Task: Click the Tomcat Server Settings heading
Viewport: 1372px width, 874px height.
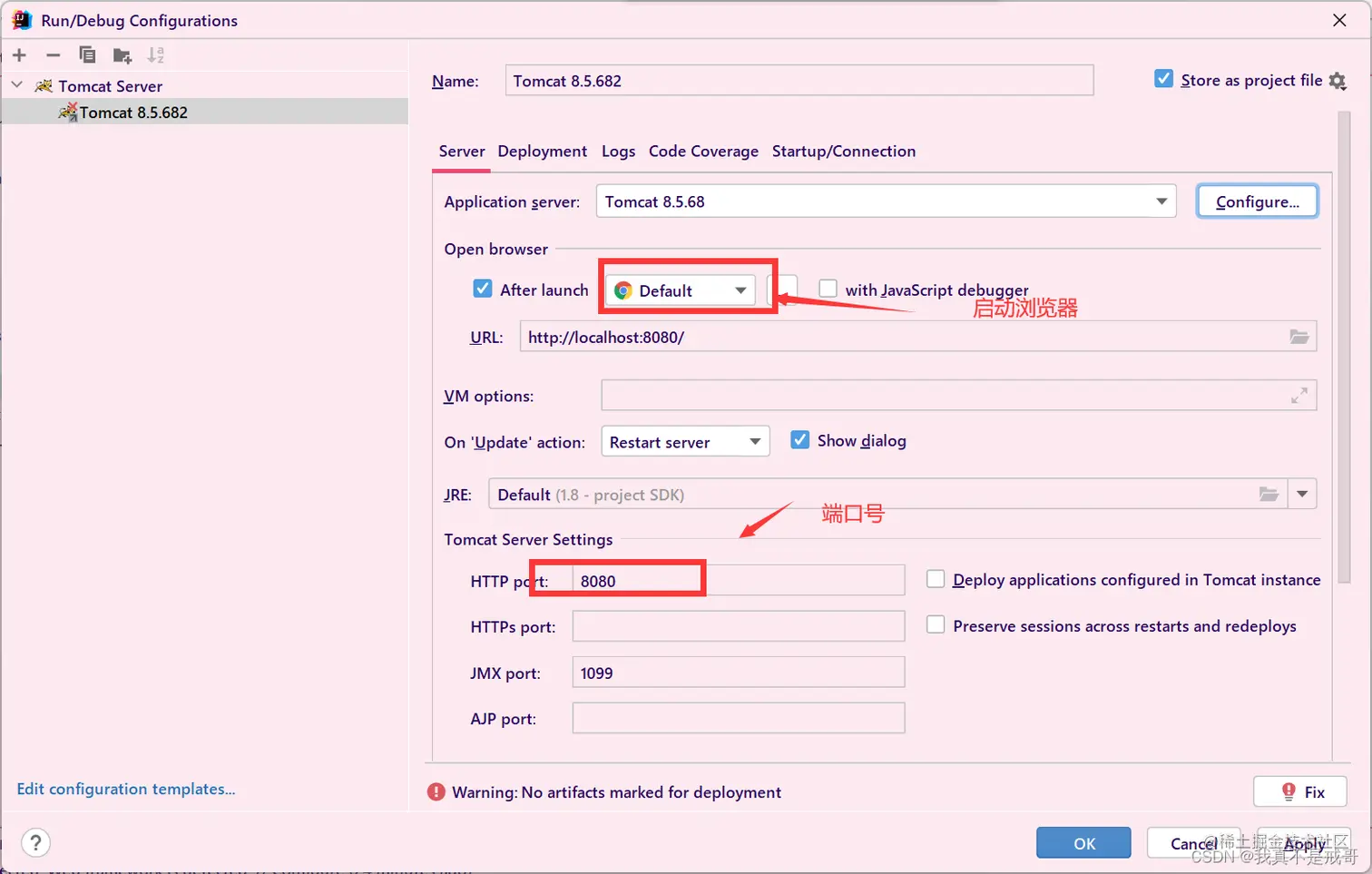Action: (528, 539)
